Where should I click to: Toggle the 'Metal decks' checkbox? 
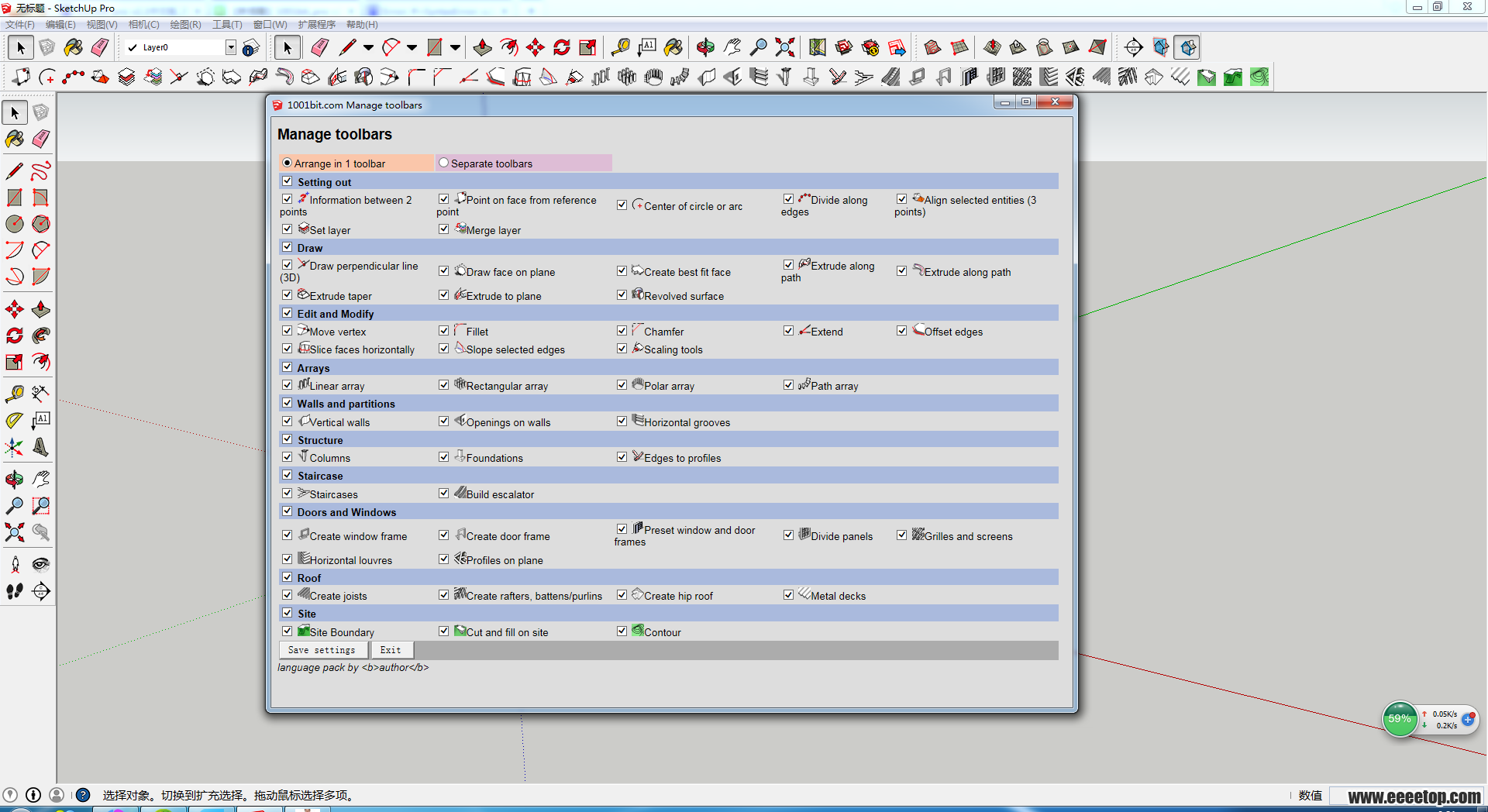coord(789,595)
